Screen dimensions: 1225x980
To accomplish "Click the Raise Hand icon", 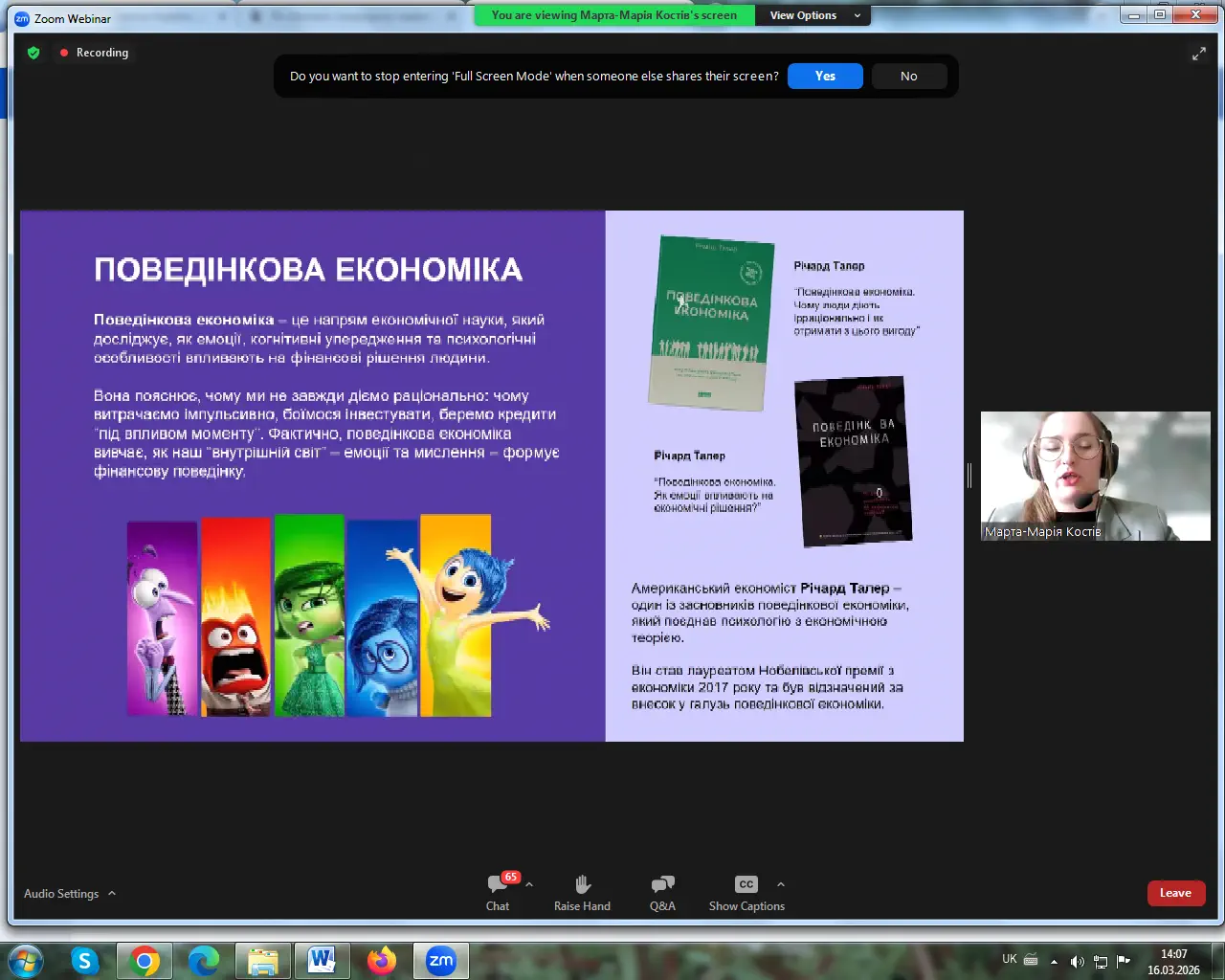I will pyautogui.click(x=582, y=892).
